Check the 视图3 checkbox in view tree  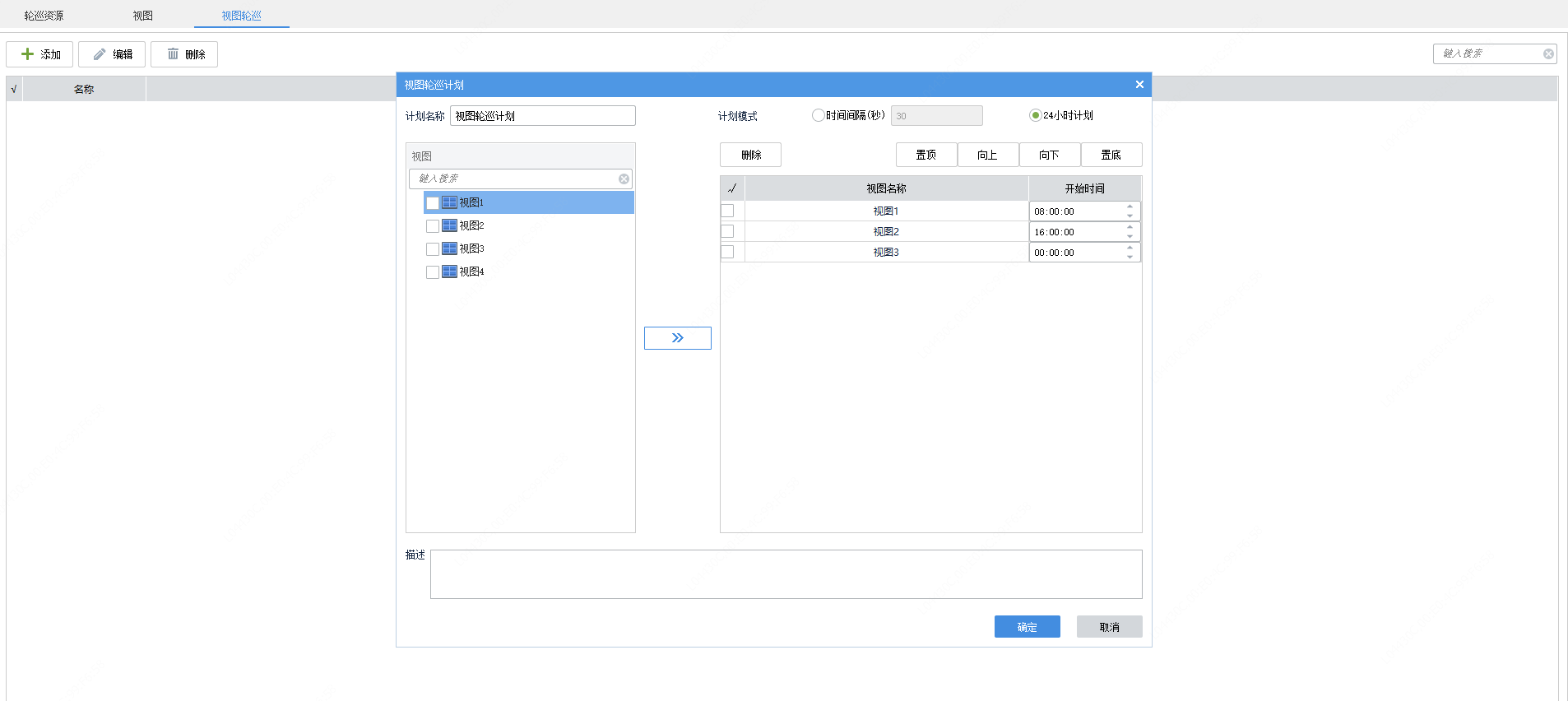click(432, 248)
